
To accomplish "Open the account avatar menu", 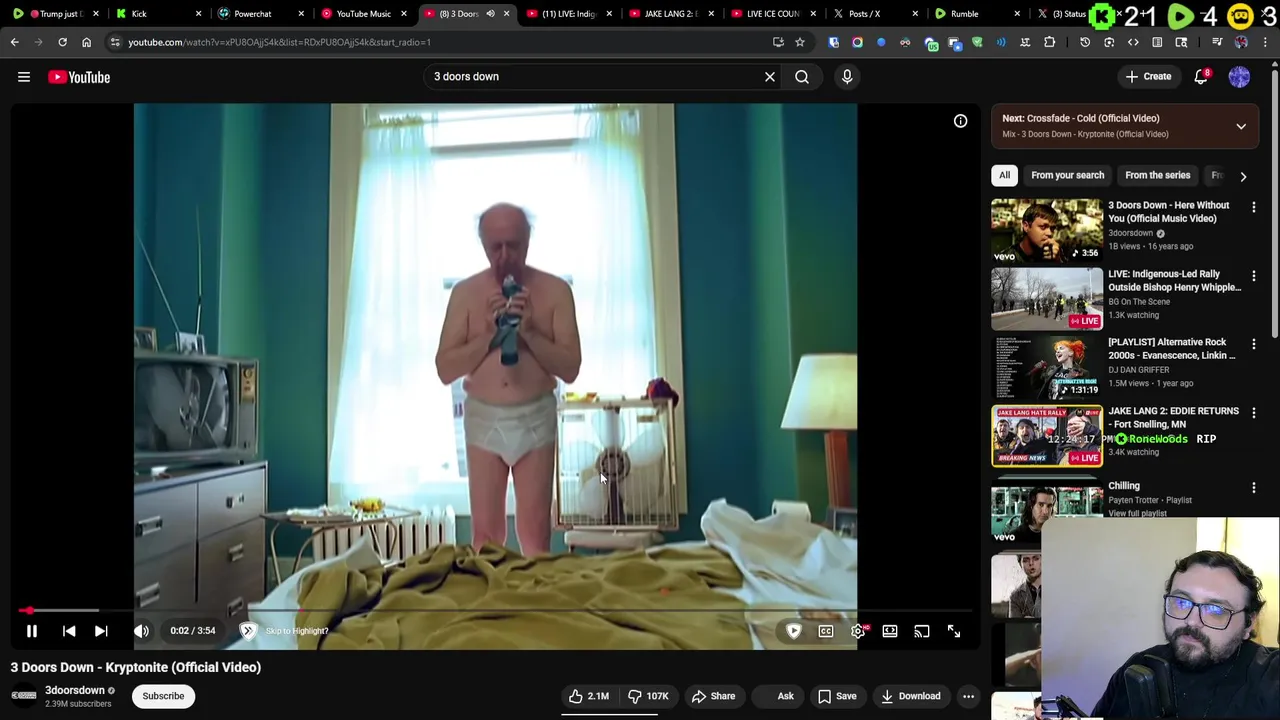I will [1239, 77].
